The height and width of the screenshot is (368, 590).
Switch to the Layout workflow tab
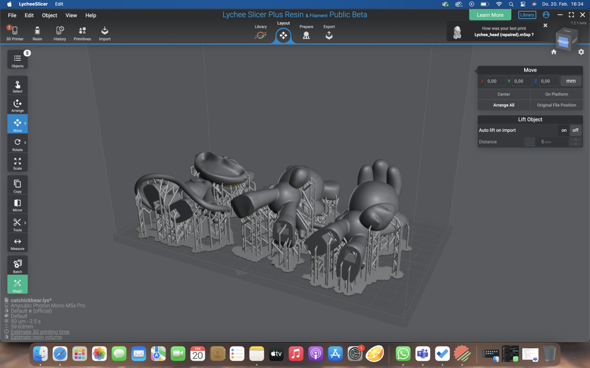pos(283,32)
